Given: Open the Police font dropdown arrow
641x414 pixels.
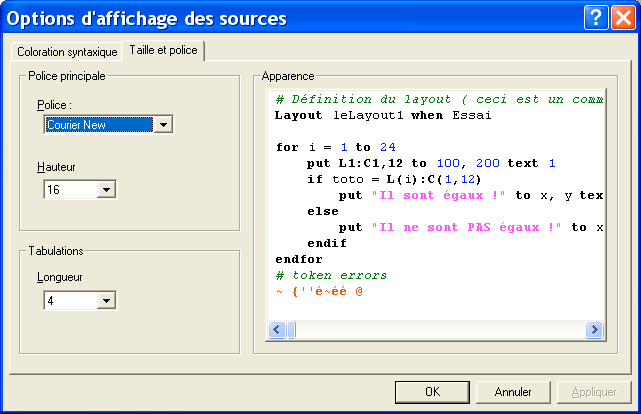Looking at the screenshot, I should coord(164,125).
